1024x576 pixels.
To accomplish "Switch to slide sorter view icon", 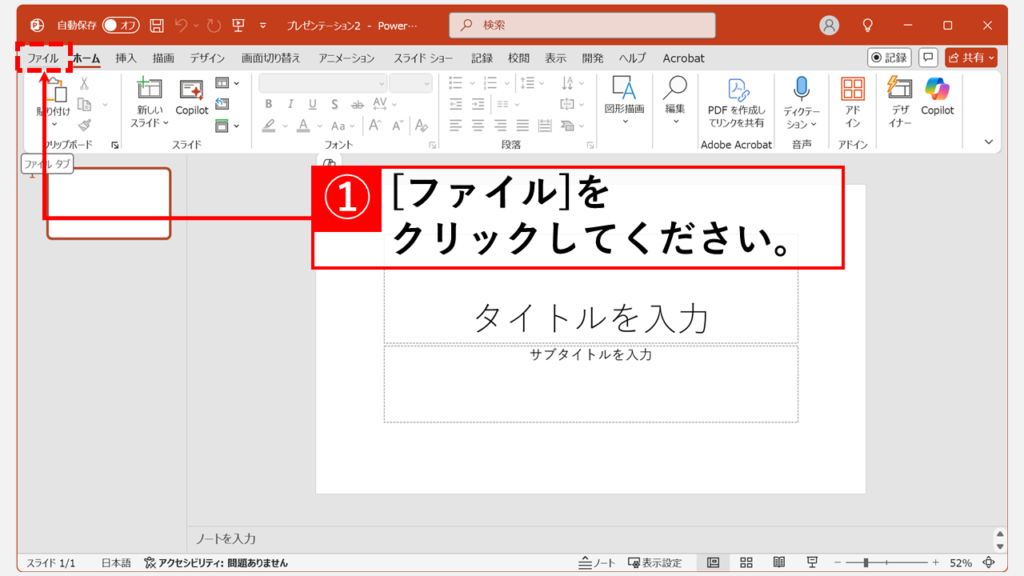I will point(746,563).
